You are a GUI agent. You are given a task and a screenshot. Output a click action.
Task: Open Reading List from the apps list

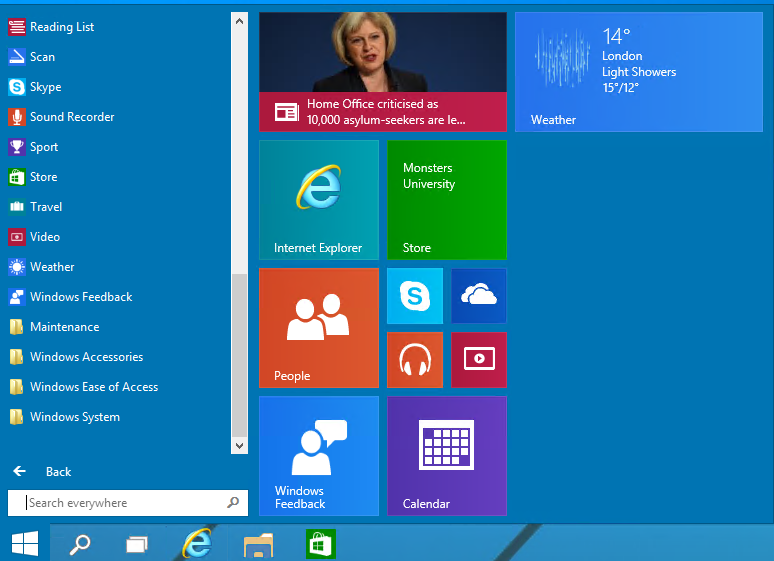tap(51, 27)
